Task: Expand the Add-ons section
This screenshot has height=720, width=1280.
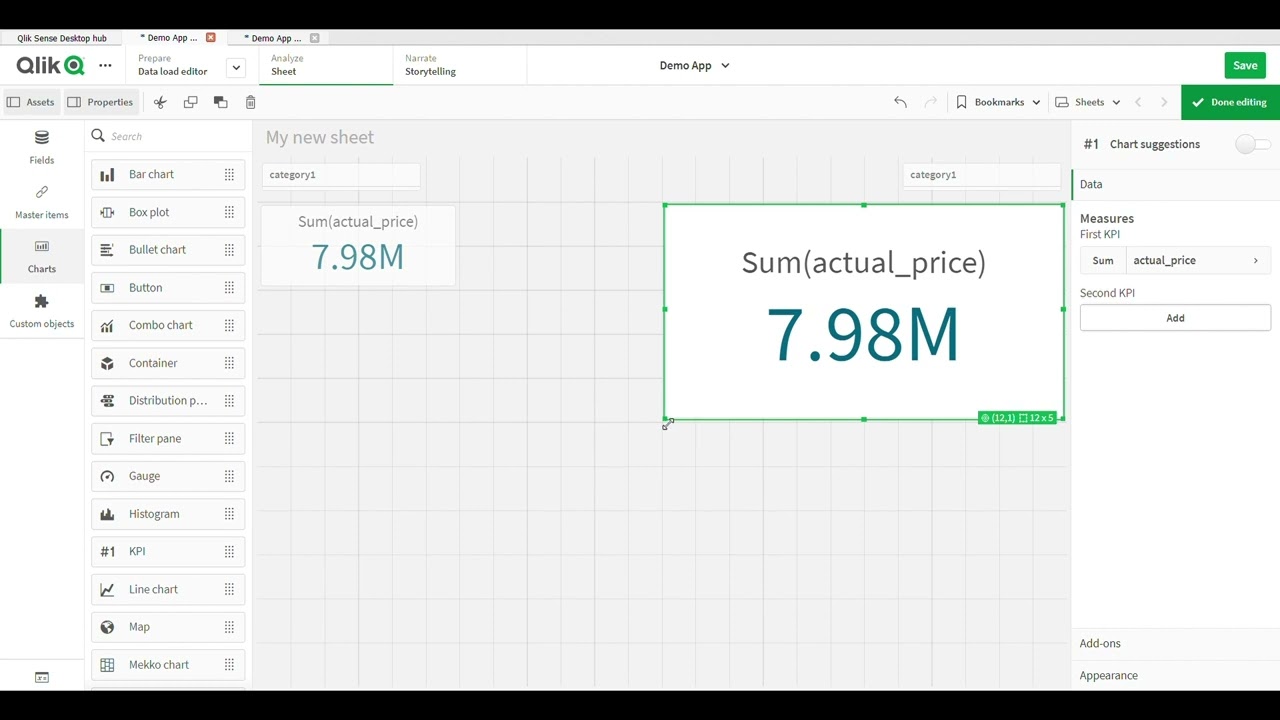Action: 1175,643
